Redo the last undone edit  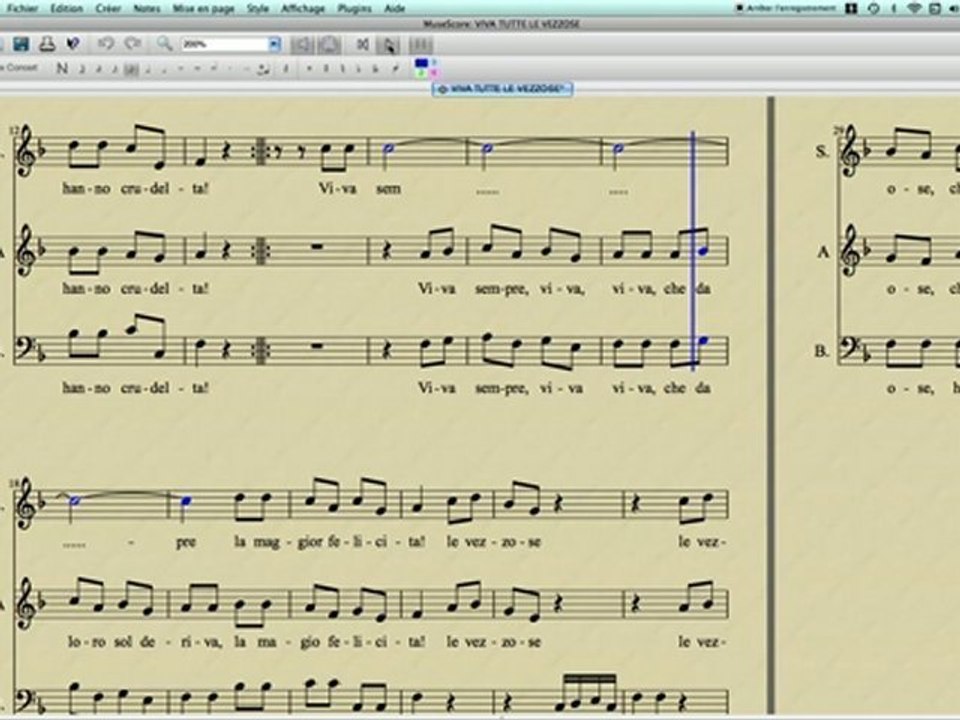(x=133, y=43)
